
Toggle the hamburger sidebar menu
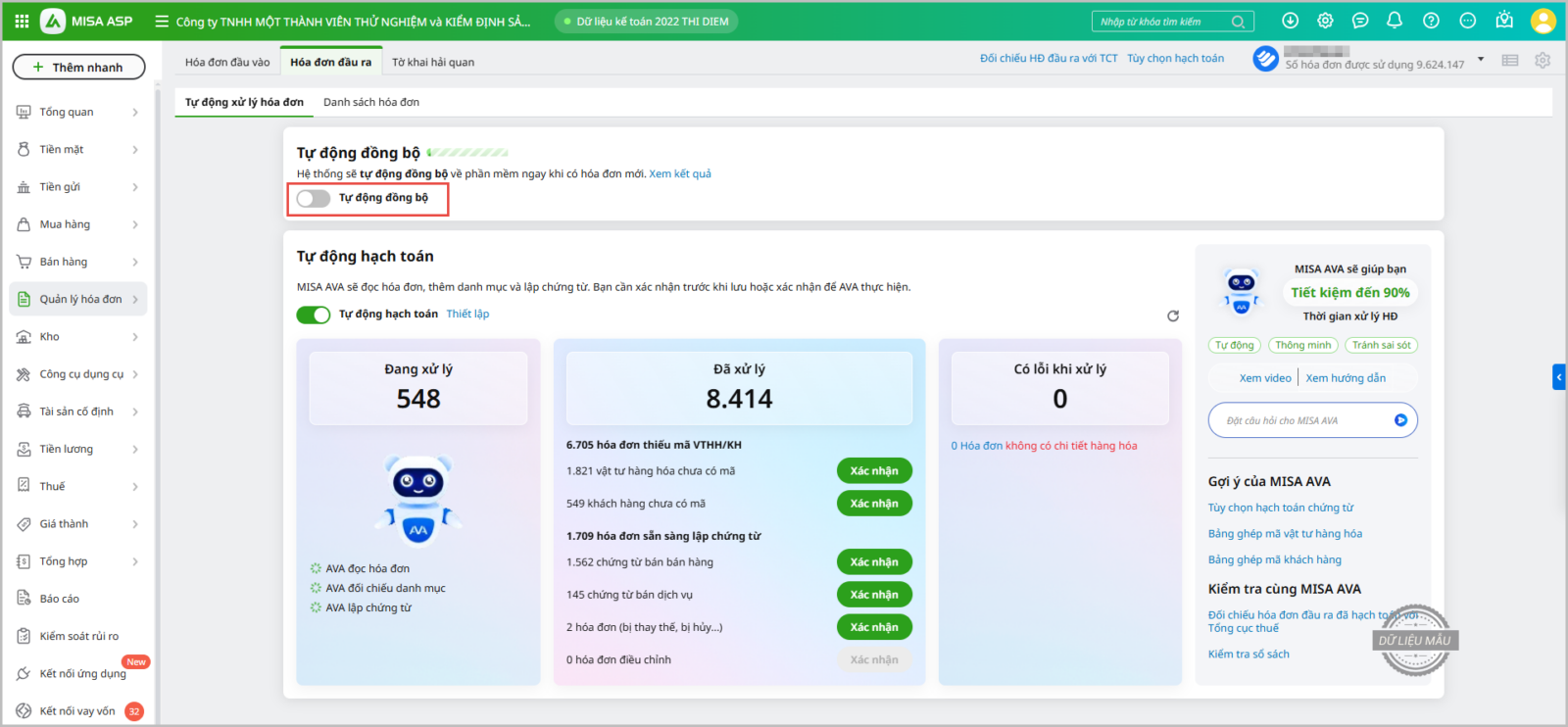pos(162,22)
